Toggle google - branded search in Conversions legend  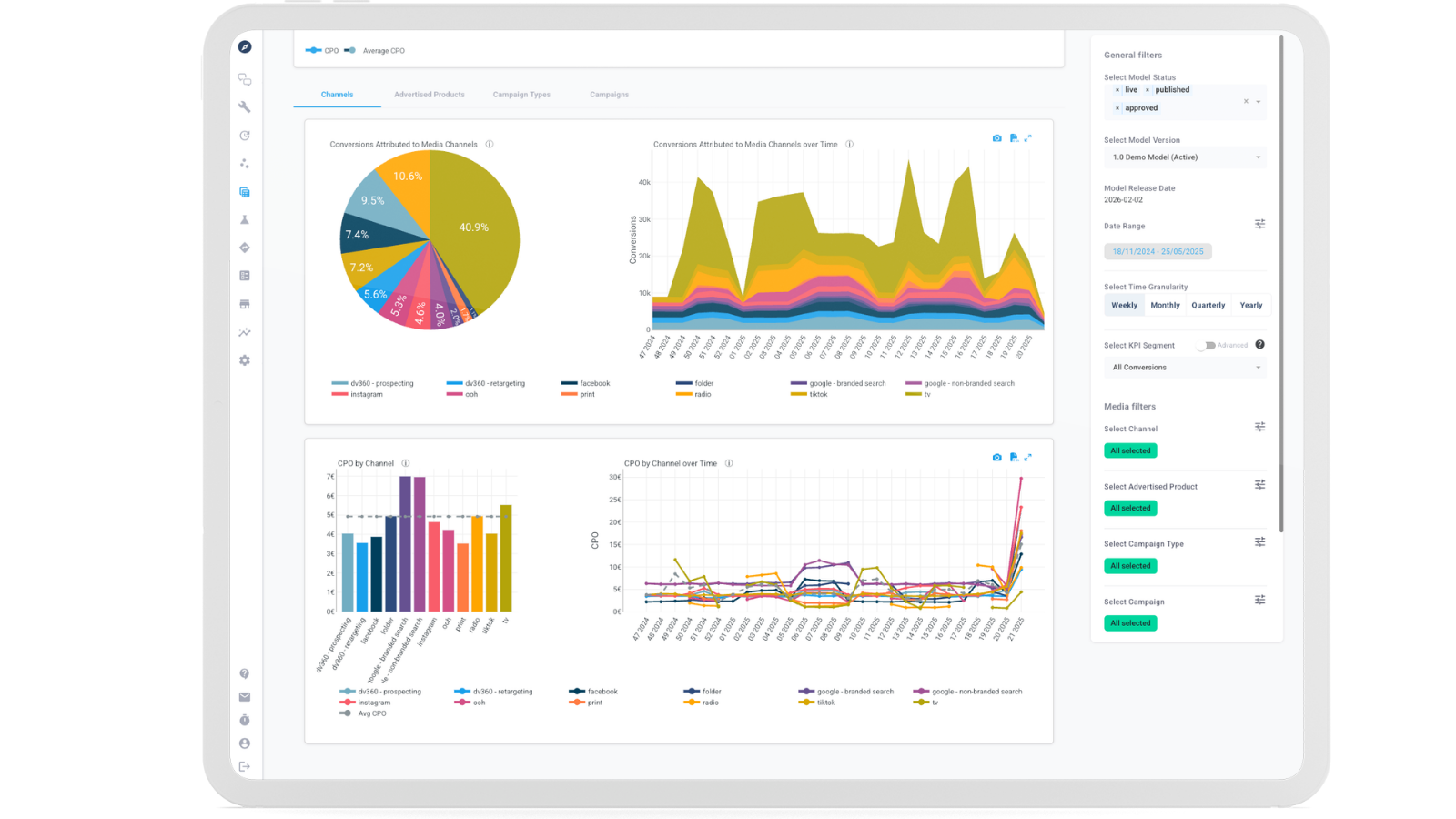point(838,383)
